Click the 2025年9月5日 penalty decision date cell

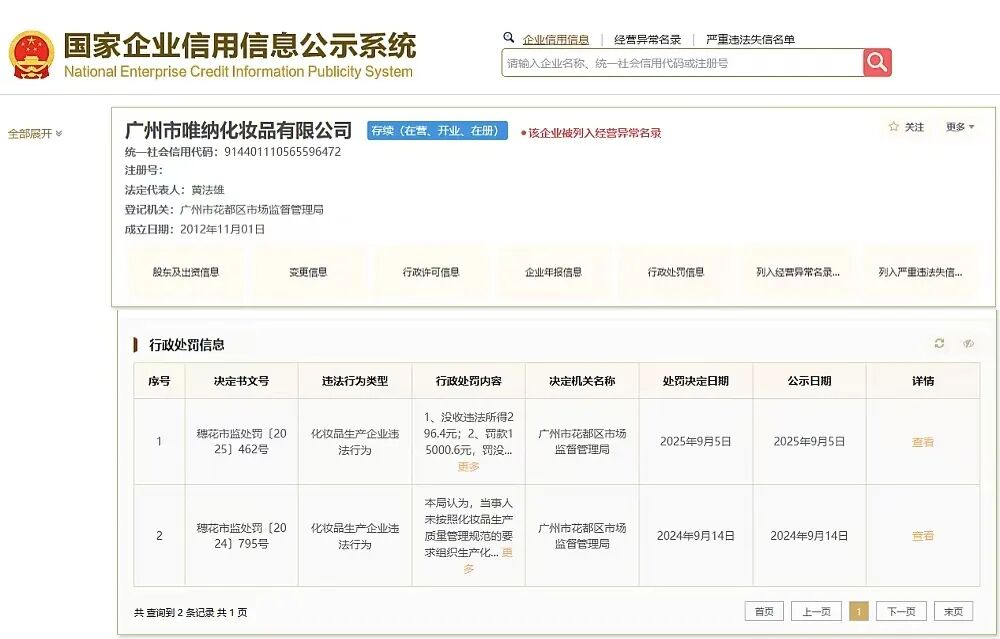point(696,441)
